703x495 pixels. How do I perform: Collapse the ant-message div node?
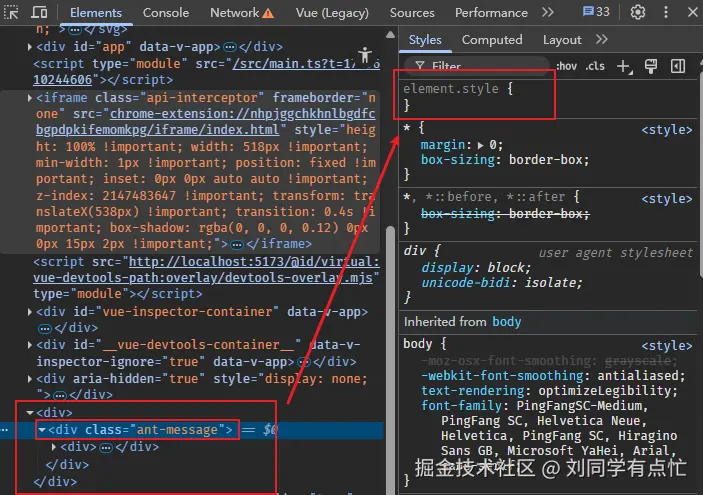pyautogui.click(x=42, y=430)
